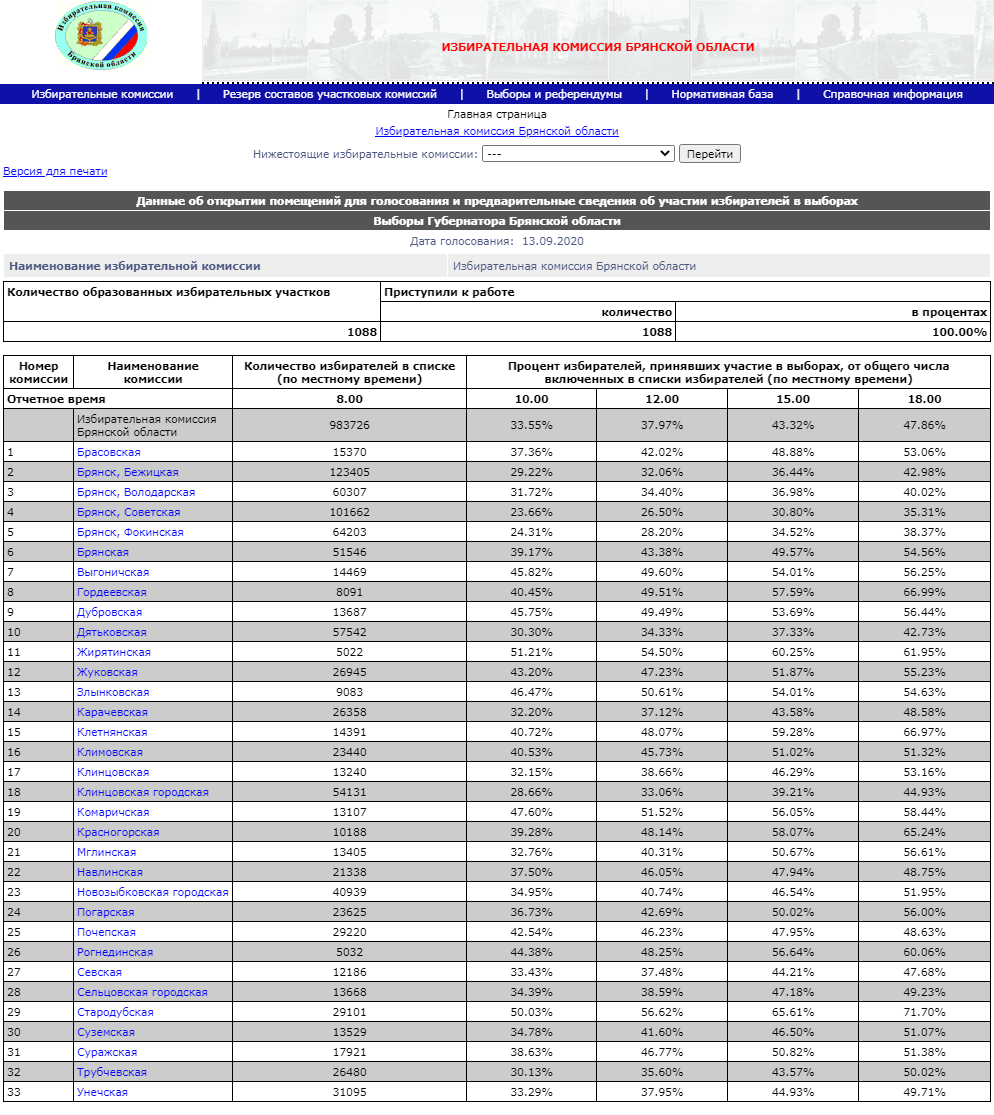Open the Суземская commission link
Image resolution: width=994 pixels, height=1115 pixels.
pyautogui.click(x=106, y=1032)
